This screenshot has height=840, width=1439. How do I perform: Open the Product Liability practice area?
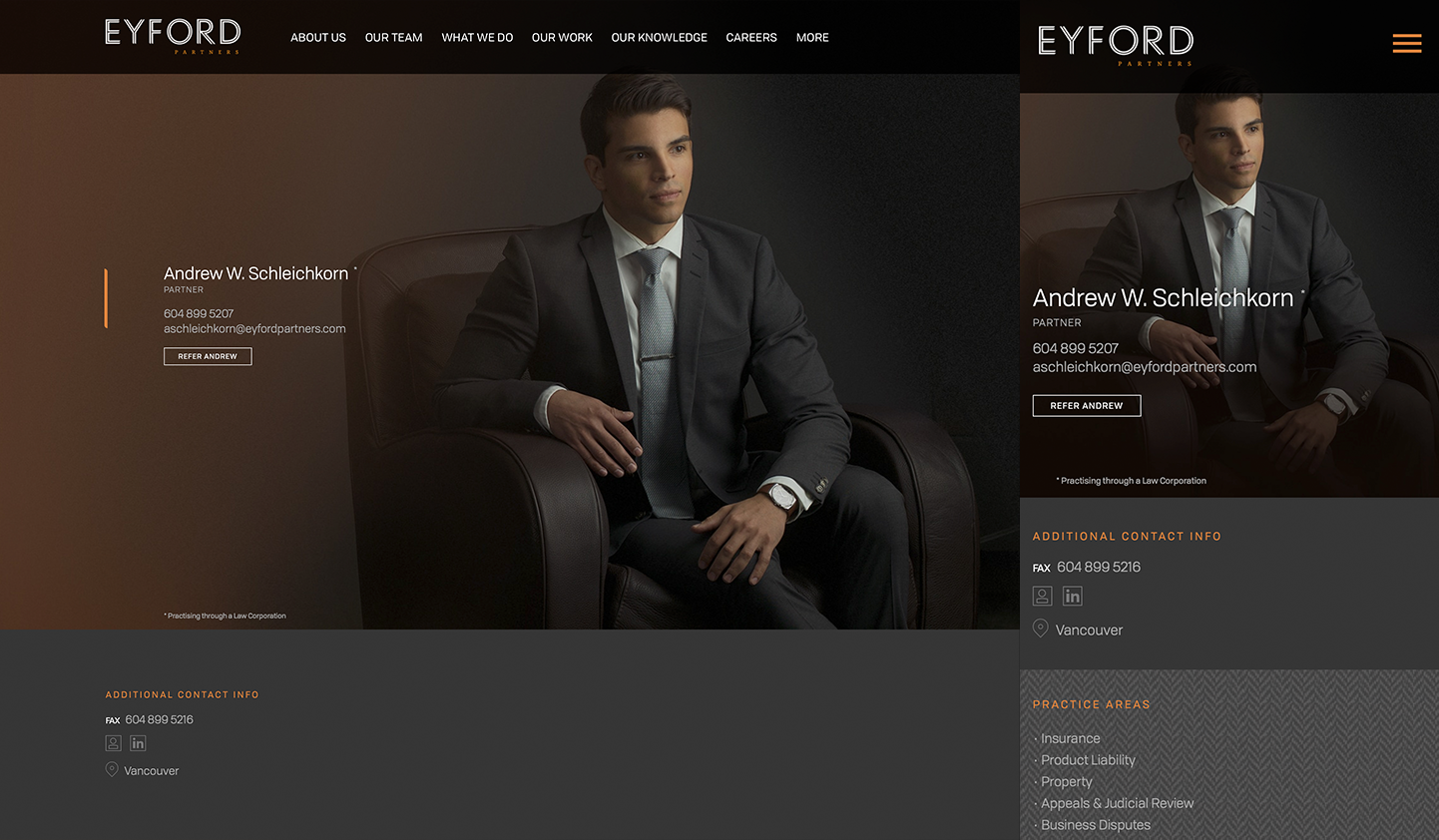coord(1088,760)
